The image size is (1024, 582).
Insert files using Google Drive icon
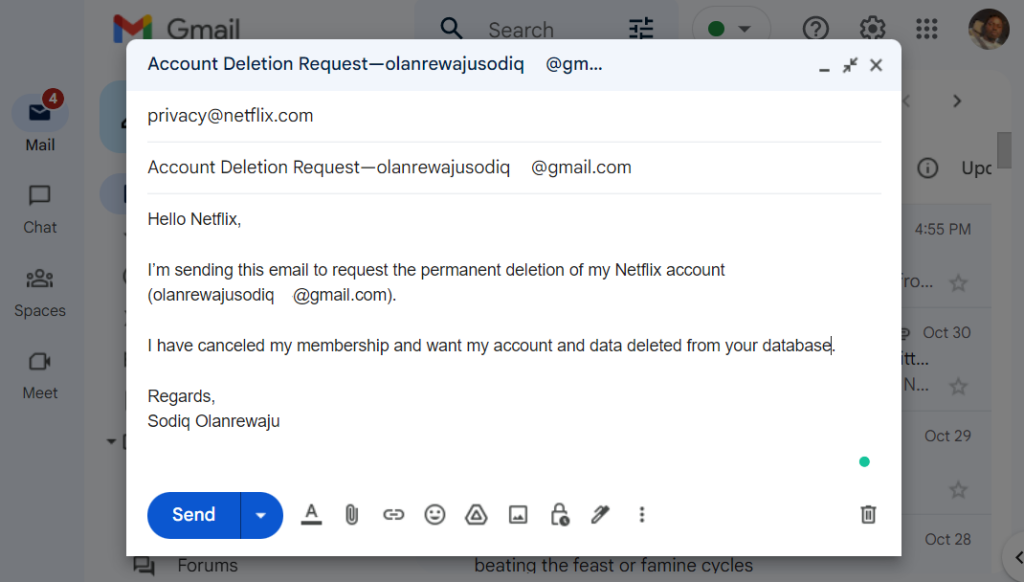click(x=476, y=515)
